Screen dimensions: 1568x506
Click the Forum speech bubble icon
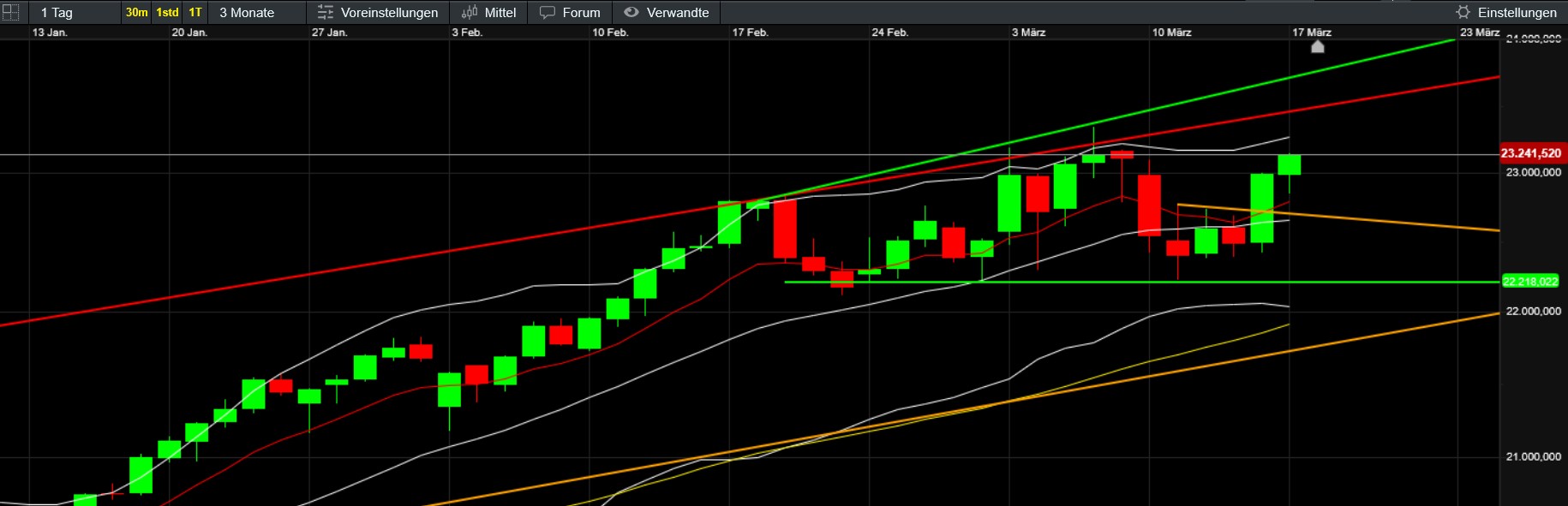(547, 12)
